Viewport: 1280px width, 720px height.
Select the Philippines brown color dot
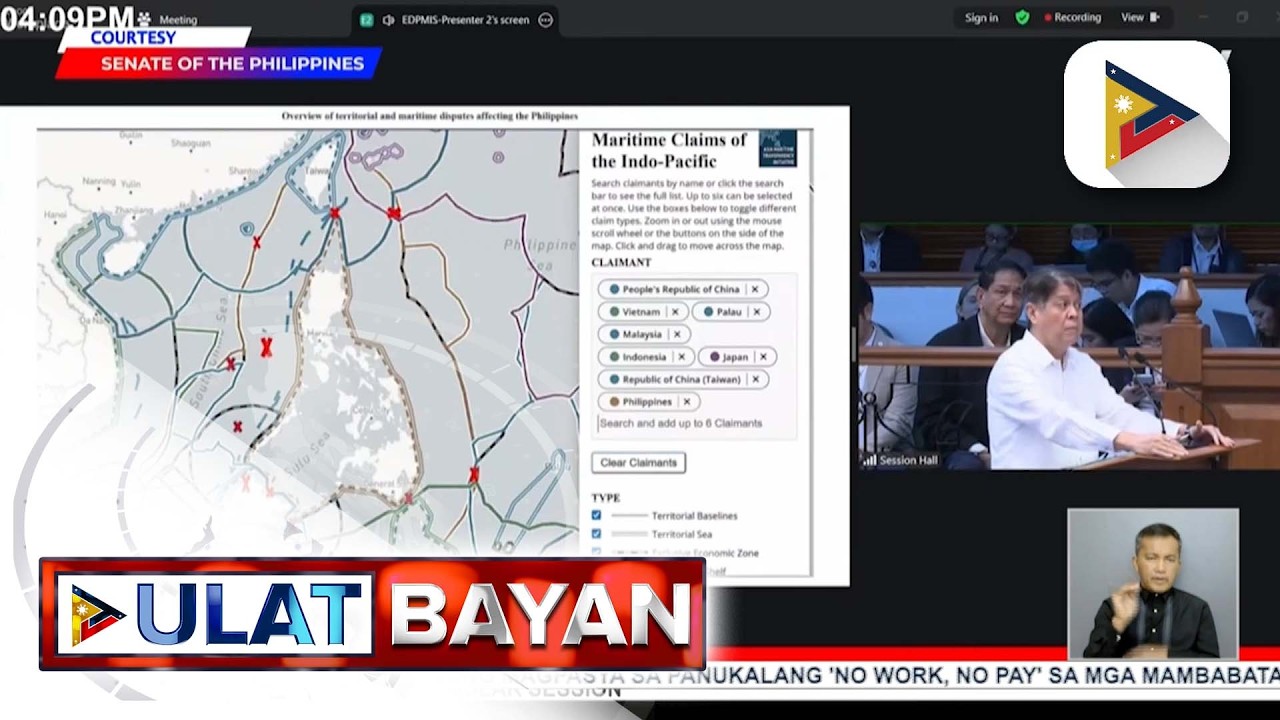click(614, 402)
